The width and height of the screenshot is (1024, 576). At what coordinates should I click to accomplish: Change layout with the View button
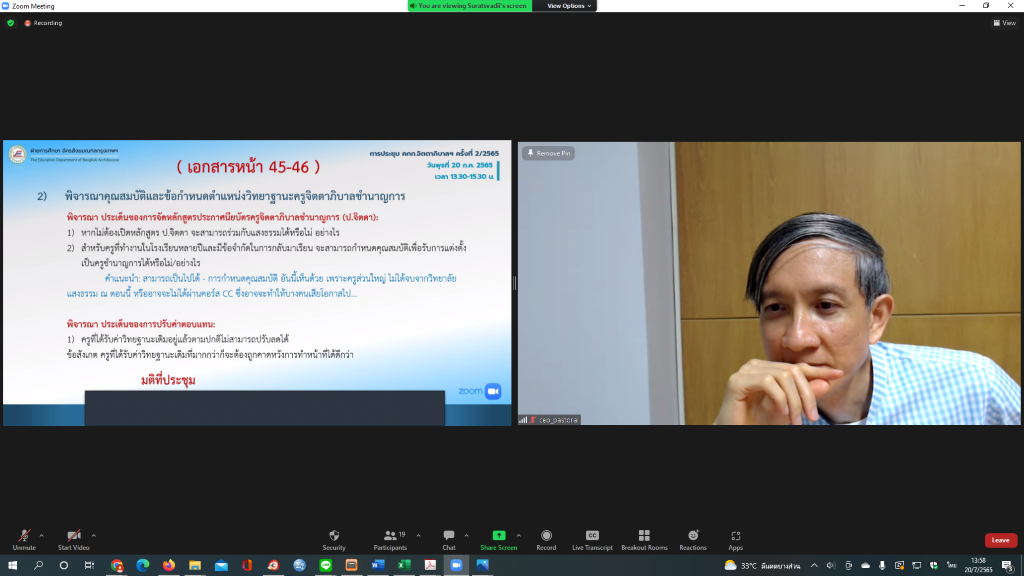pyautogui.click(x=1005, y=23)
